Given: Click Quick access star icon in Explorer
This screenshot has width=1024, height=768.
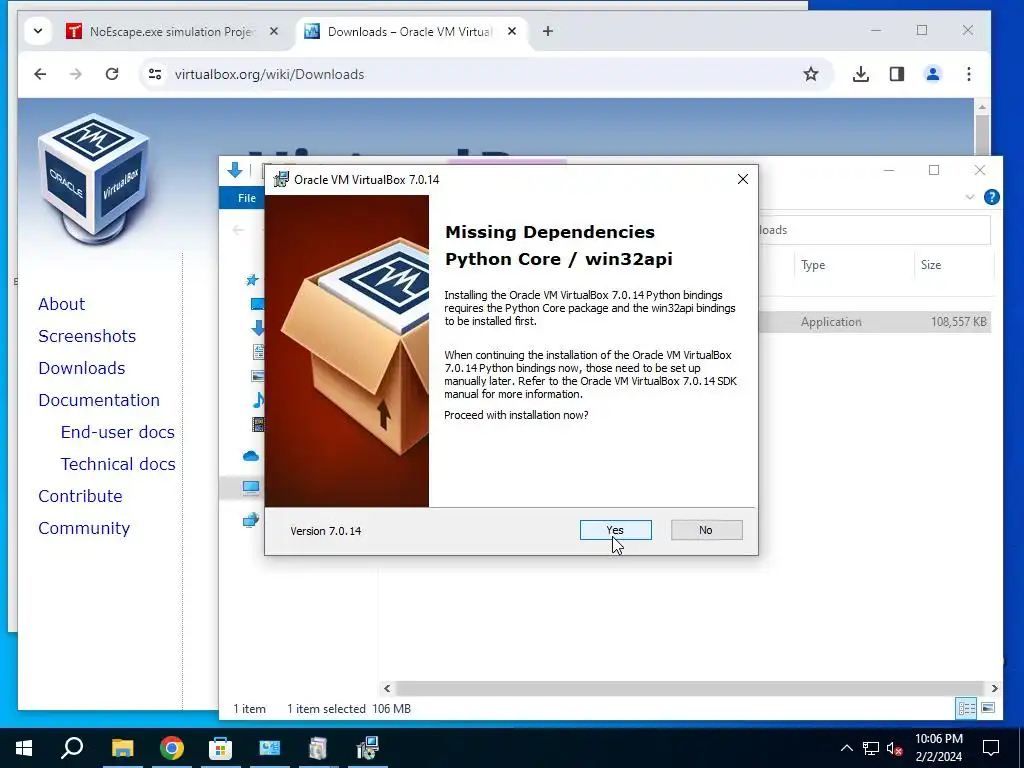Looking at the screenshot, I should 252,280.
